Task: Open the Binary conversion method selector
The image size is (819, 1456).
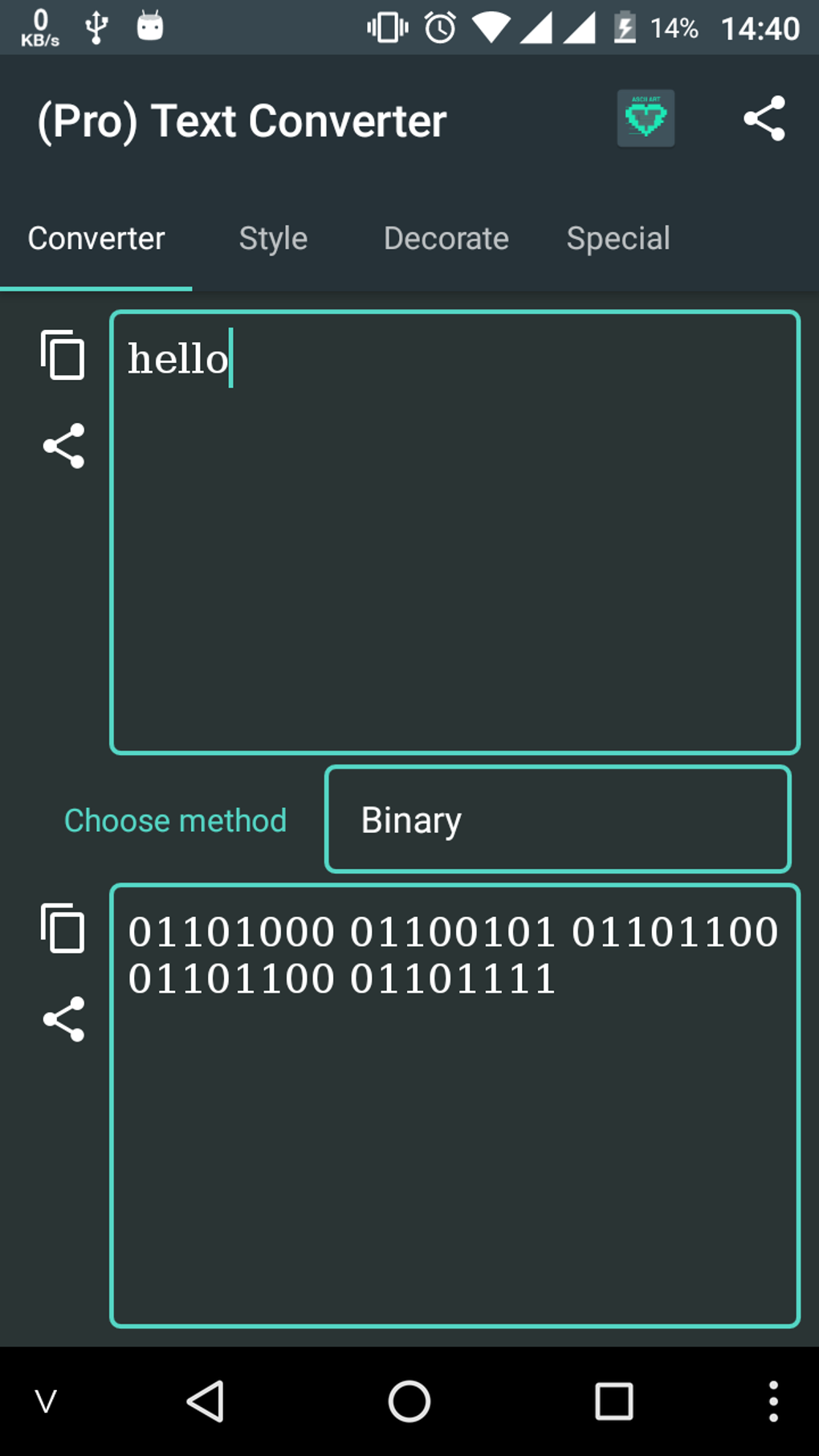Action: pos(556,819)
